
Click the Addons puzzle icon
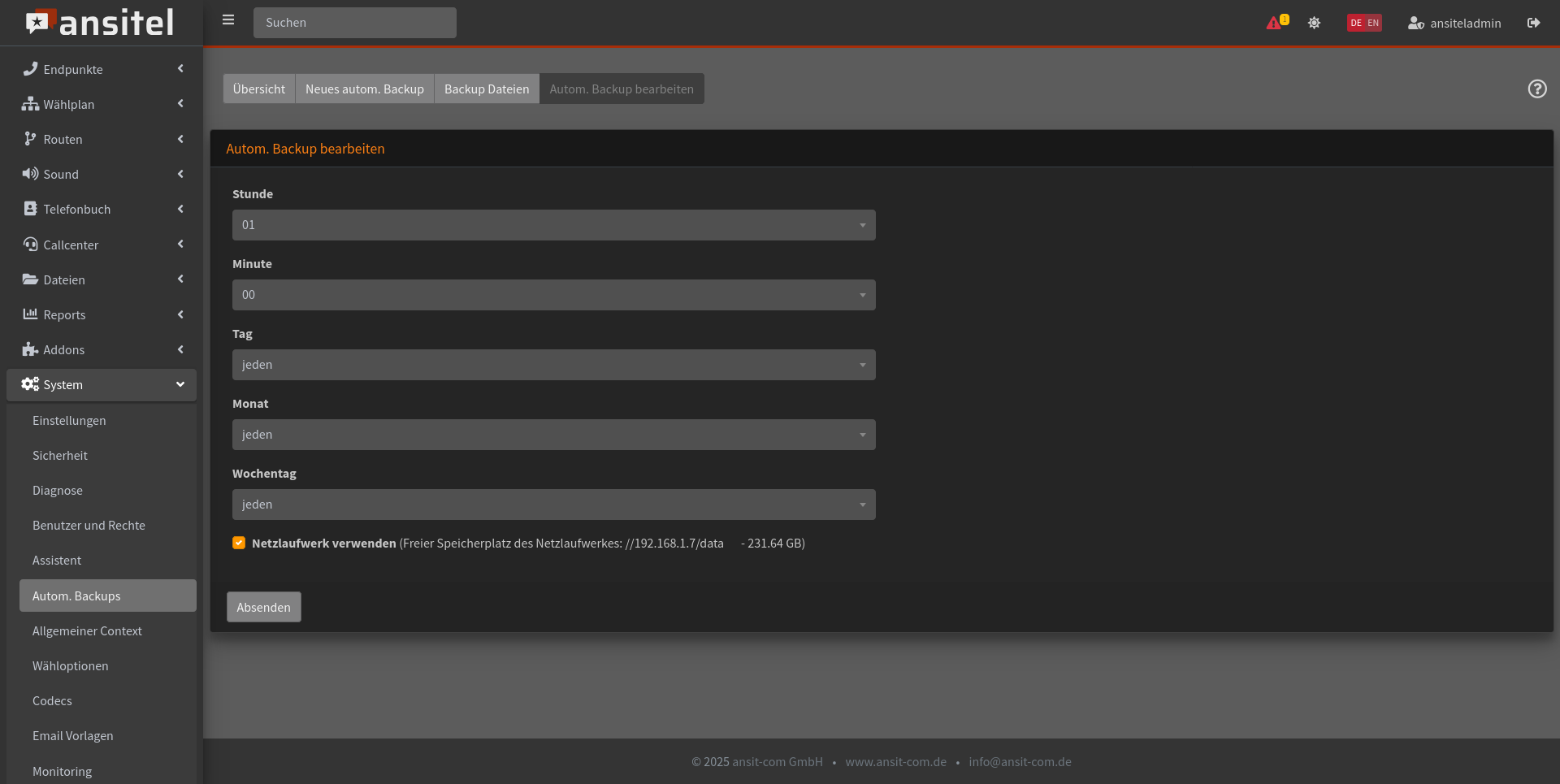click(x=30, y=349)
